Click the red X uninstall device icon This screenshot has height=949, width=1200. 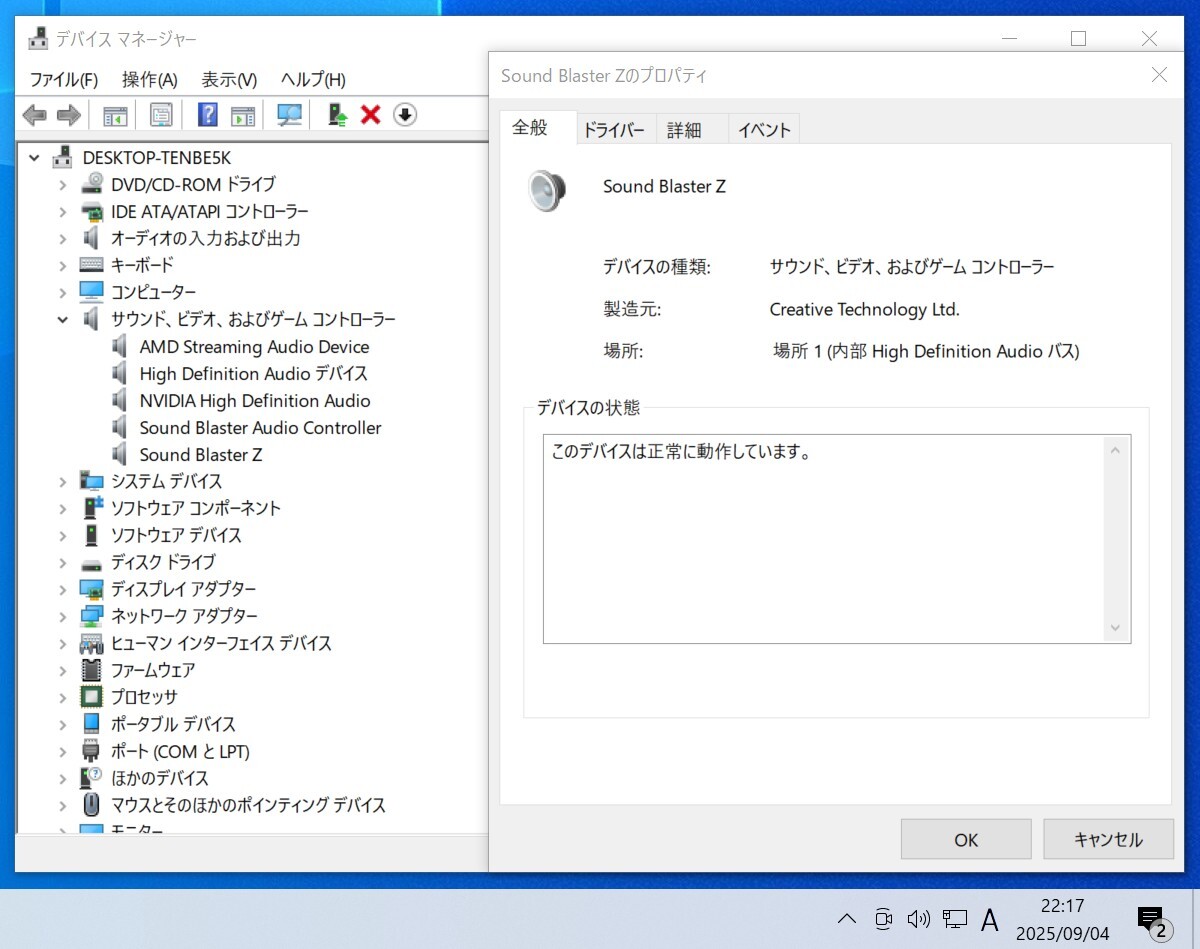pos(371,115)
